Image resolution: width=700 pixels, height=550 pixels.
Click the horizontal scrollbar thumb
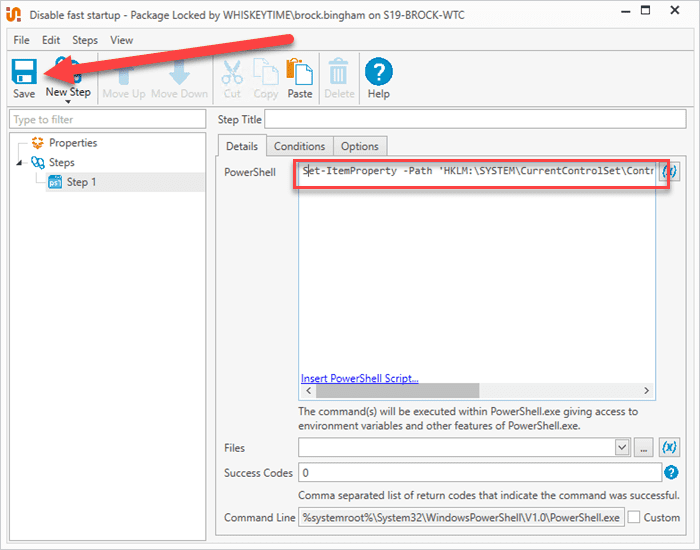point(397,391)
